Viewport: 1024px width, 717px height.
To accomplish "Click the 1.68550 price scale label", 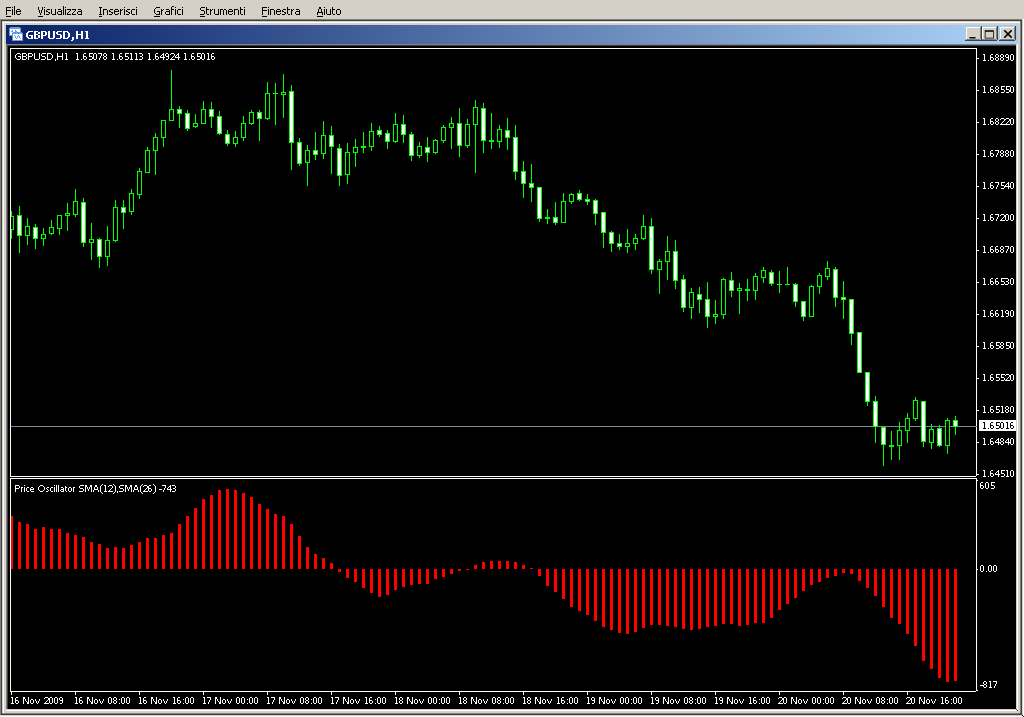I will pyautogui.click(x=999, y=89).
